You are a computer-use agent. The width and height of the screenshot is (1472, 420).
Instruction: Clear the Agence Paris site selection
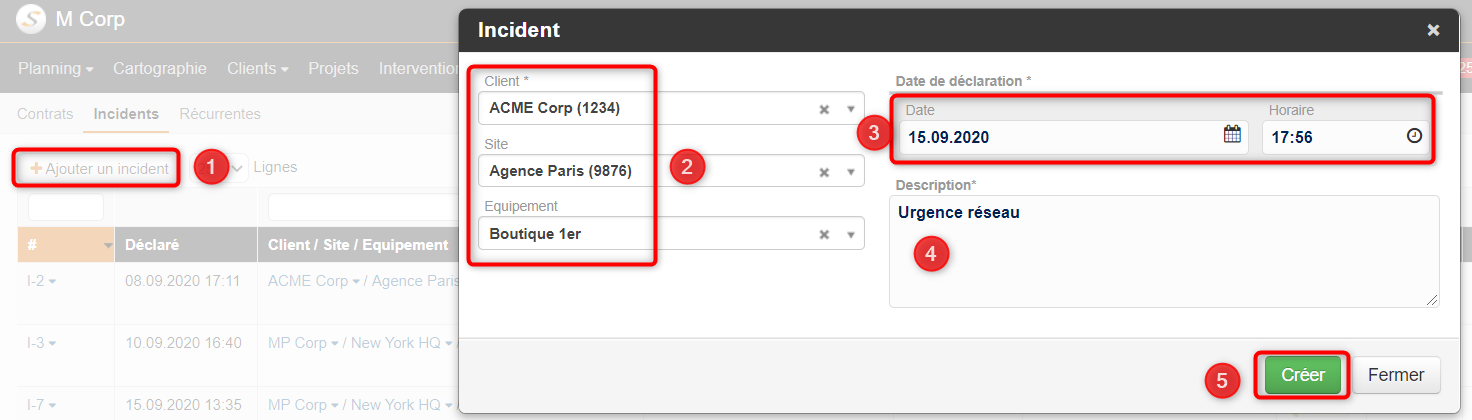point(824,172)
